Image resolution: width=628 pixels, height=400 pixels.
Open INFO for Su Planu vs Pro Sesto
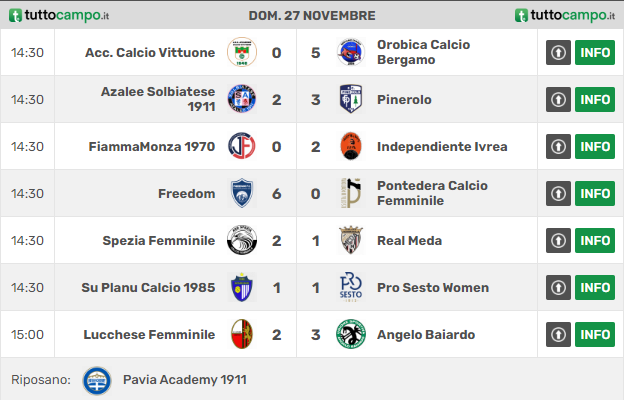tap(595, 287)
